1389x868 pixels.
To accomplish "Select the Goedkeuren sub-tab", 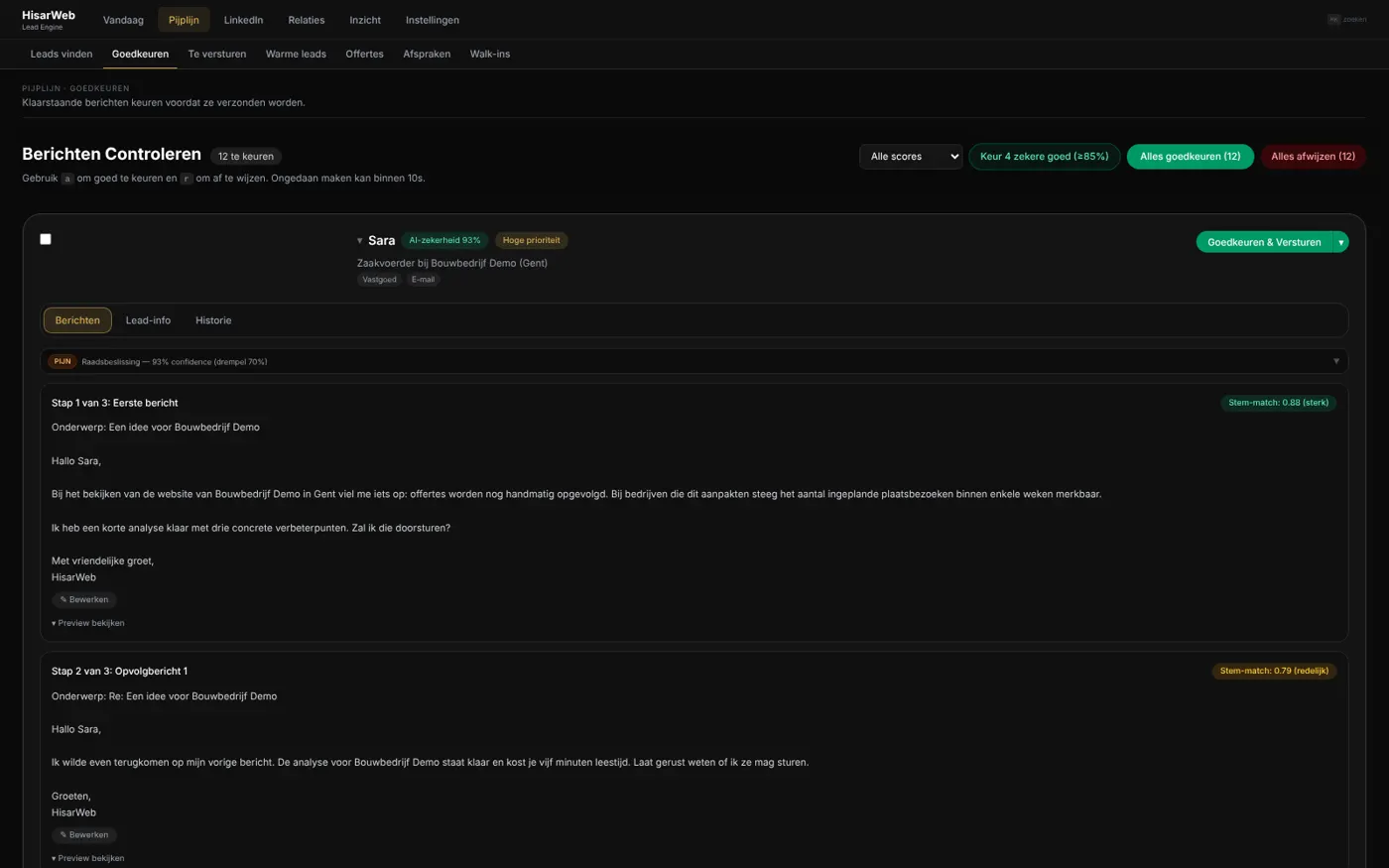I will (x=140, y=54).
